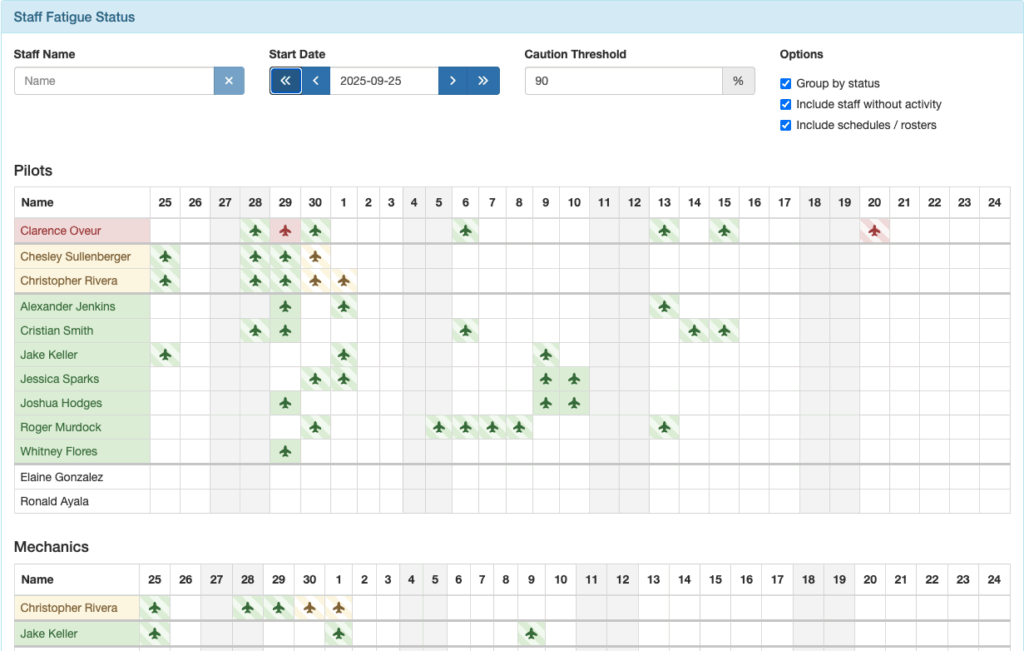The height and width of the screenshot is (651, 1024).
Task: Clear the Staff Name field with X button
Action: pyautogui.click(x=229, y=81)
